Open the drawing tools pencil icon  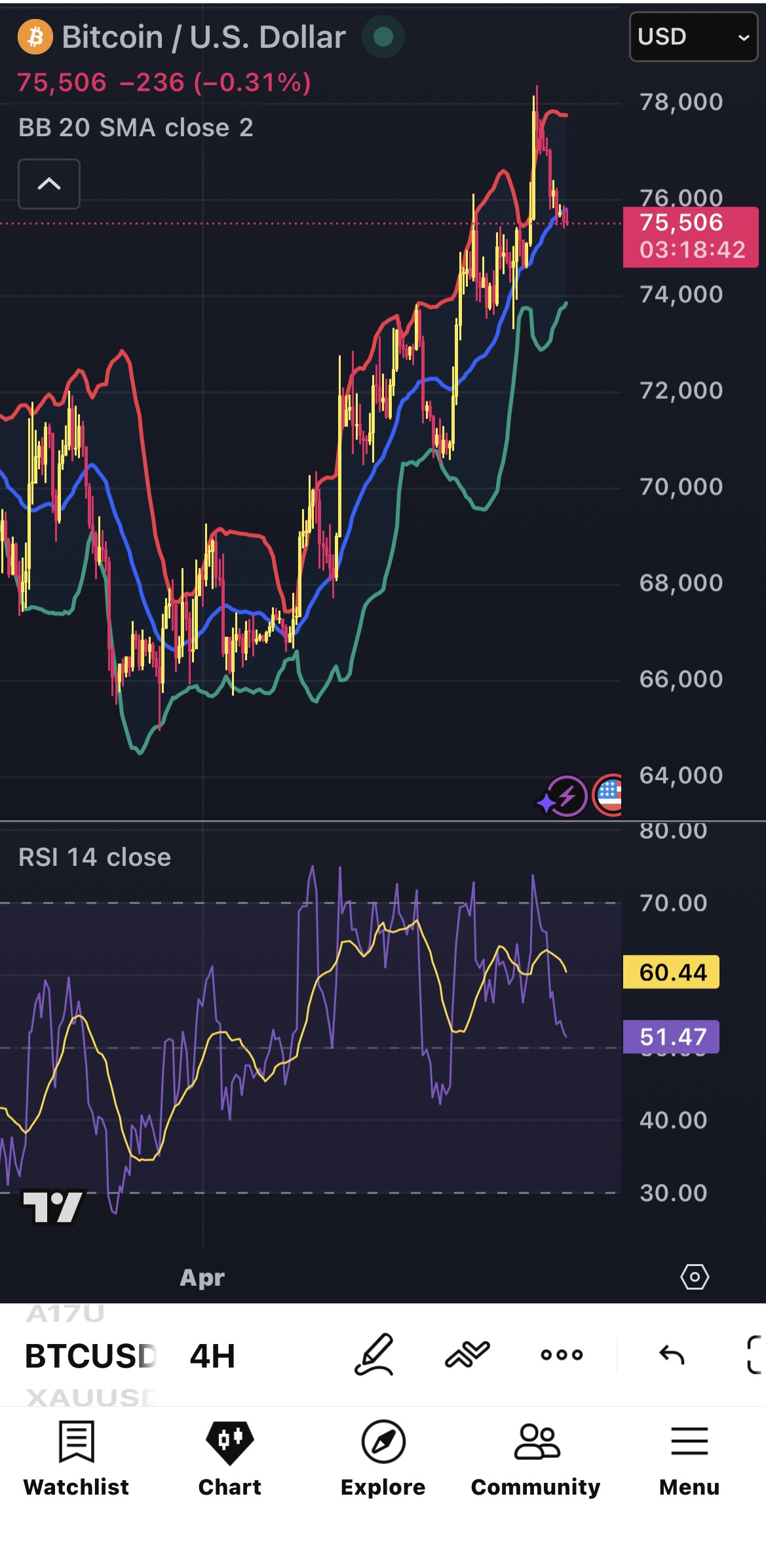374,1354
